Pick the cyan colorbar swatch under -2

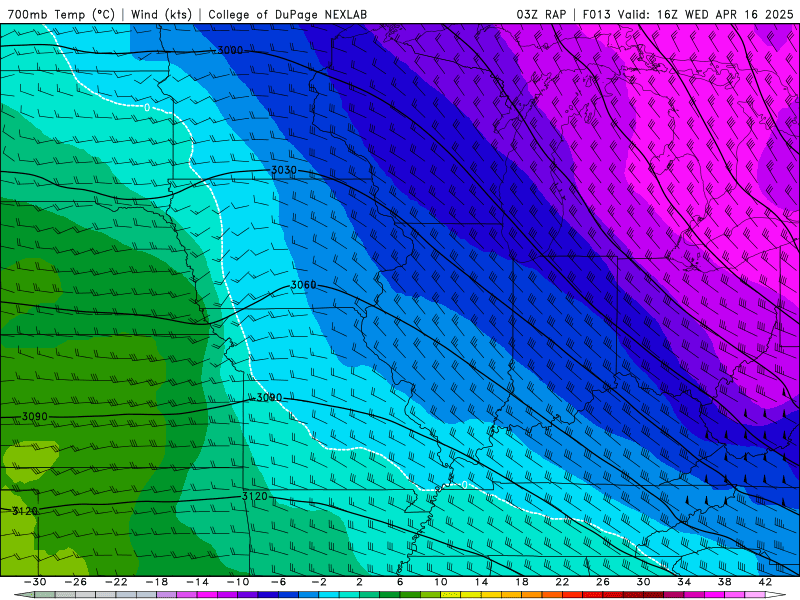[329, 595]
